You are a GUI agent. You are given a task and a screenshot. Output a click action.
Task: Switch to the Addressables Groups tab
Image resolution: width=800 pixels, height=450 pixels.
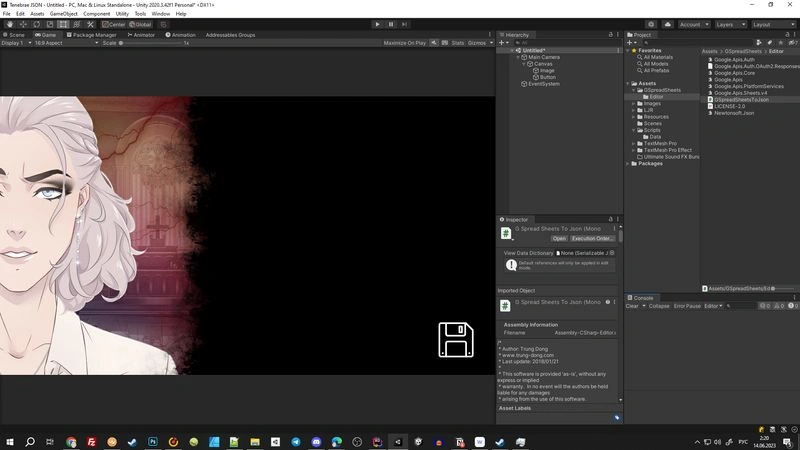230,35
